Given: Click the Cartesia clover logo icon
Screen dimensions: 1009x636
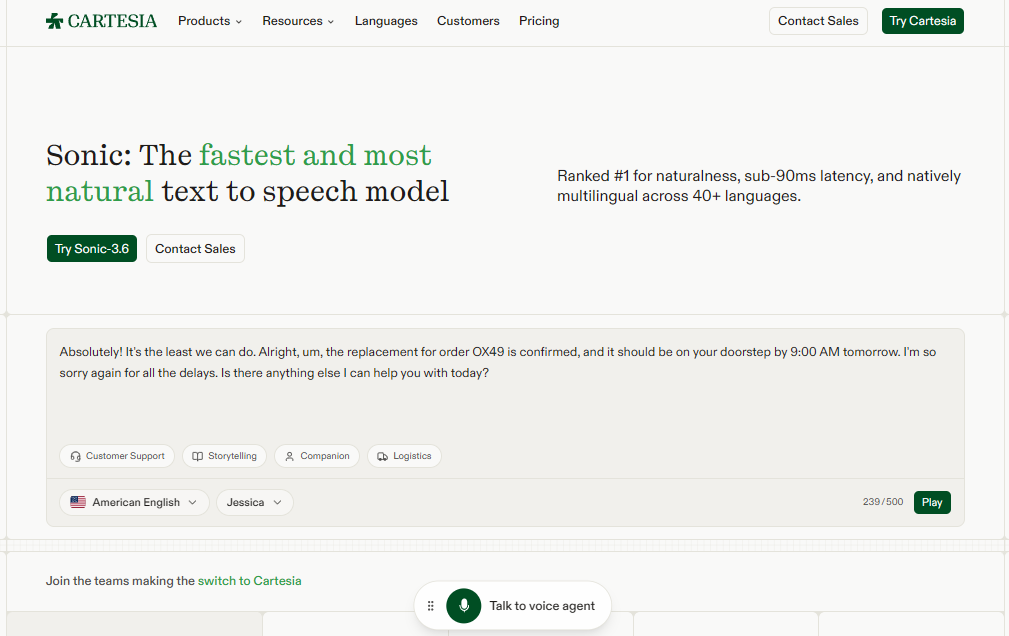Looking at the screenshot, I should (x=54, y=21).
